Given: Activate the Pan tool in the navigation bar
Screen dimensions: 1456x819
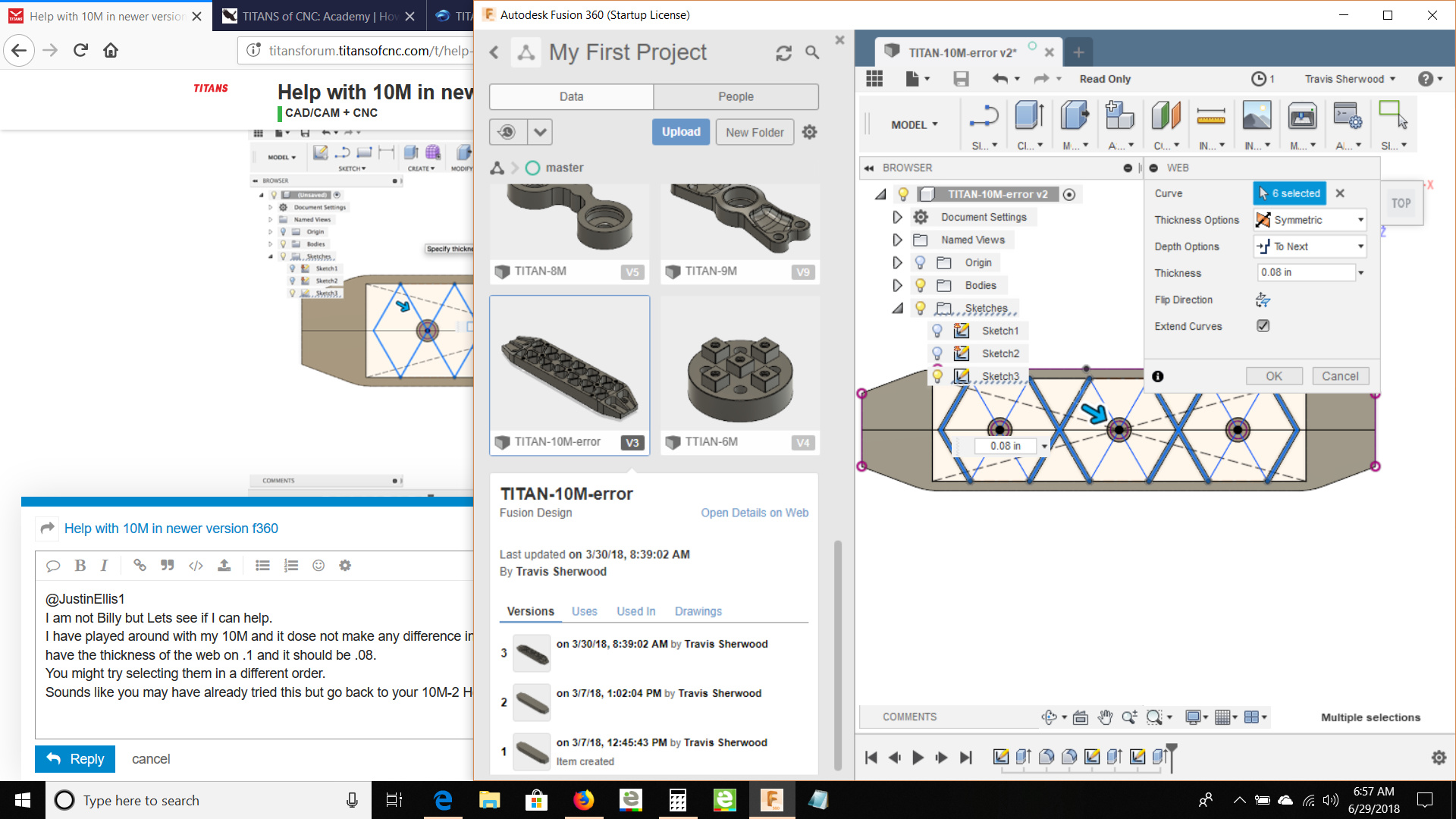Looking at the screenshot, I should coord(1105,717).
